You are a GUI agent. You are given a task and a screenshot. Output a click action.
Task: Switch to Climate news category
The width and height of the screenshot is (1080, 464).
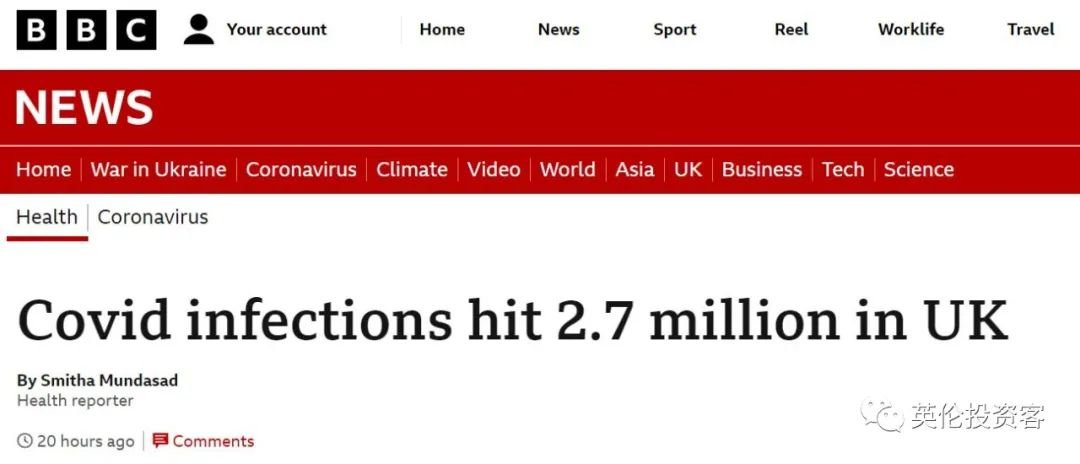[411, 170]
